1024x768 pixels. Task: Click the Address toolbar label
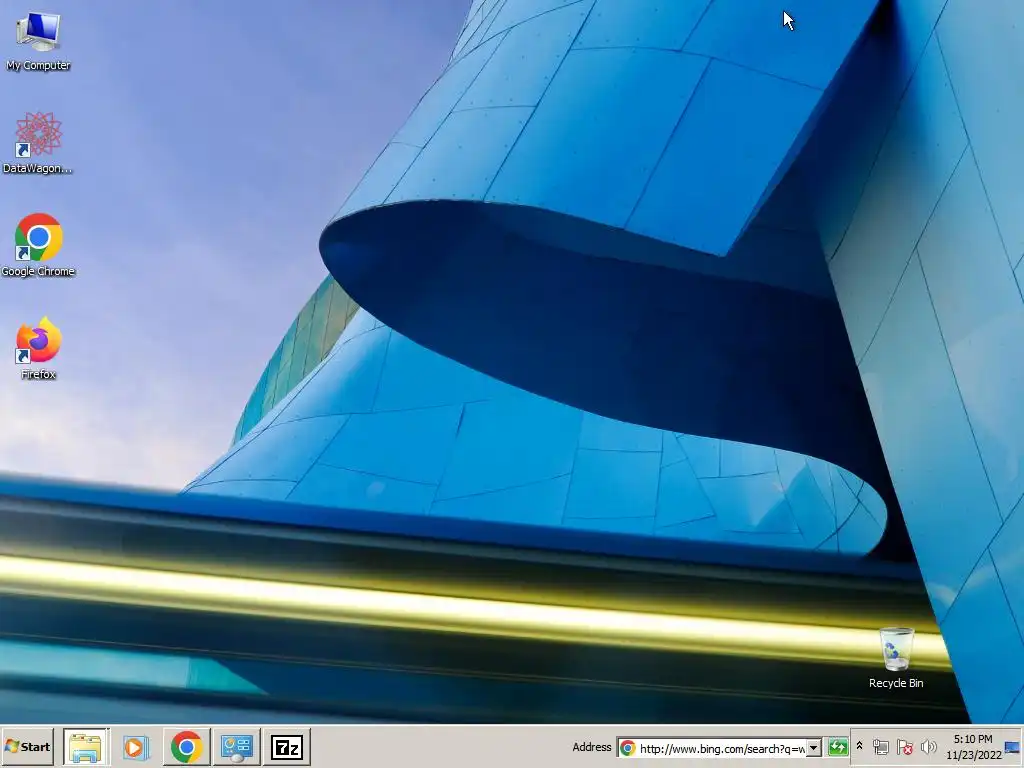click(592, 747)
